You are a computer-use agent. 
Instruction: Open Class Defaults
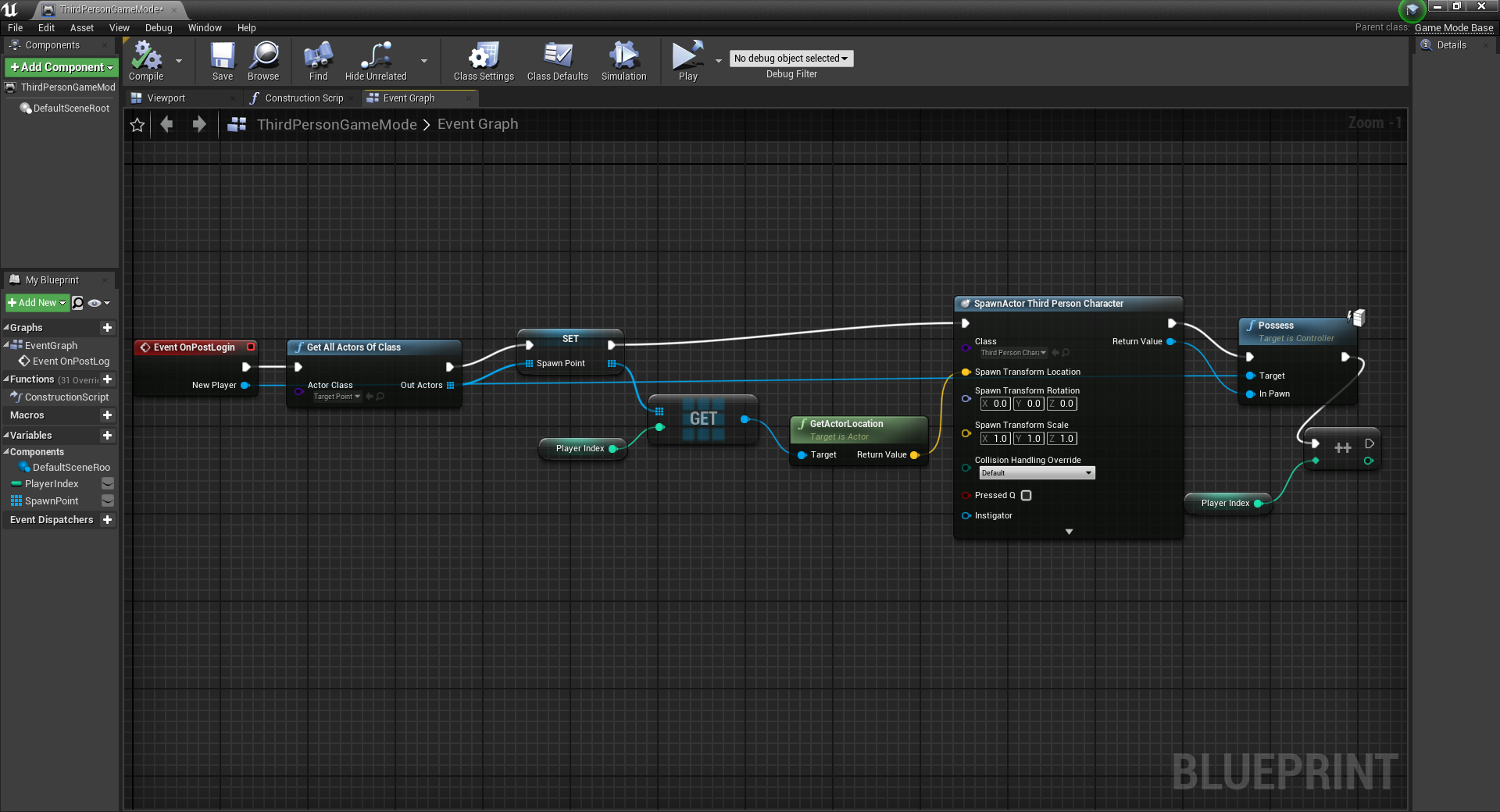click(x=557, y=61)
